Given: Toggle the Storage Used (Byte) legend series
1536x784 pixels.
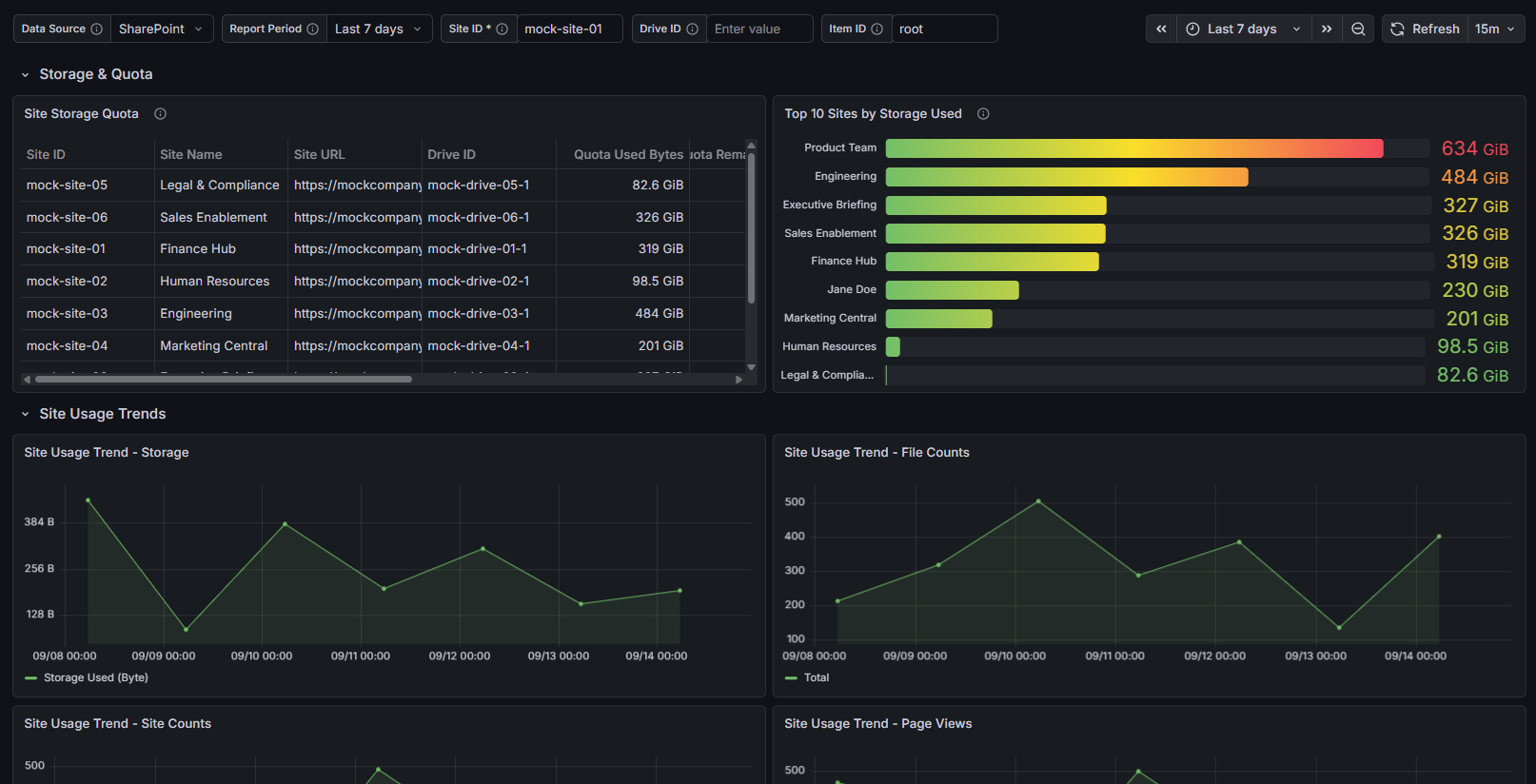Looking at the screenshot, I should pyautogui.click(x=95, y=677).
